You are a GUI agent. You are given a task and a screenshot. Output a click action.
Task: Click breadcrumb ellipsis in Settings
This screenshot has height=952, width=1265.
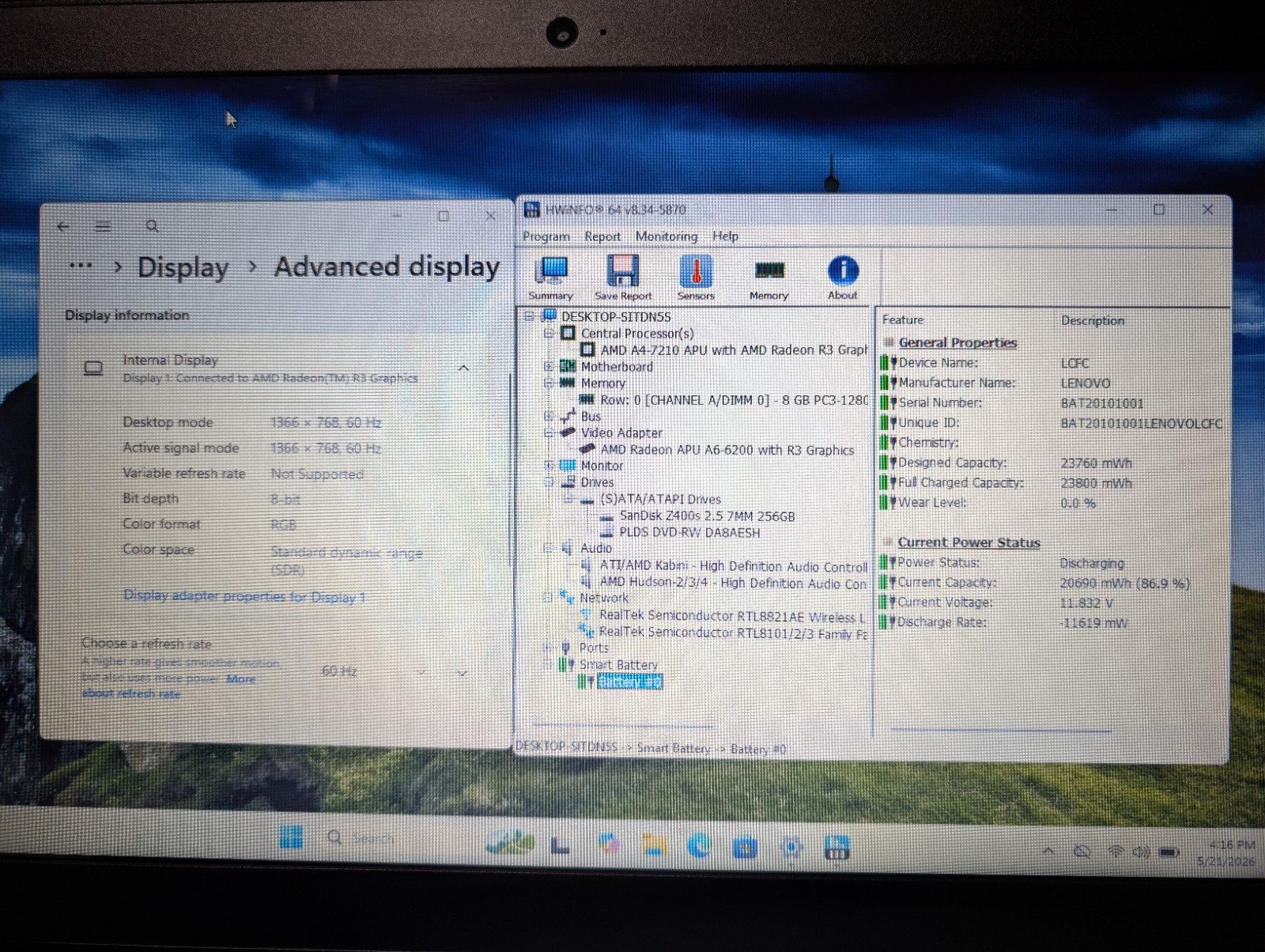[x=81, y=266]
